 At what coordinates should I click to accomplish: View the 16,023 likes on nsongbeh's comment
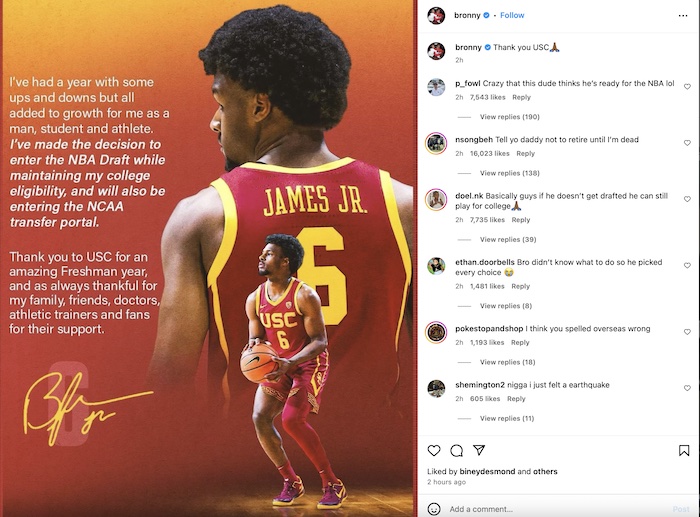coord(489,154)
